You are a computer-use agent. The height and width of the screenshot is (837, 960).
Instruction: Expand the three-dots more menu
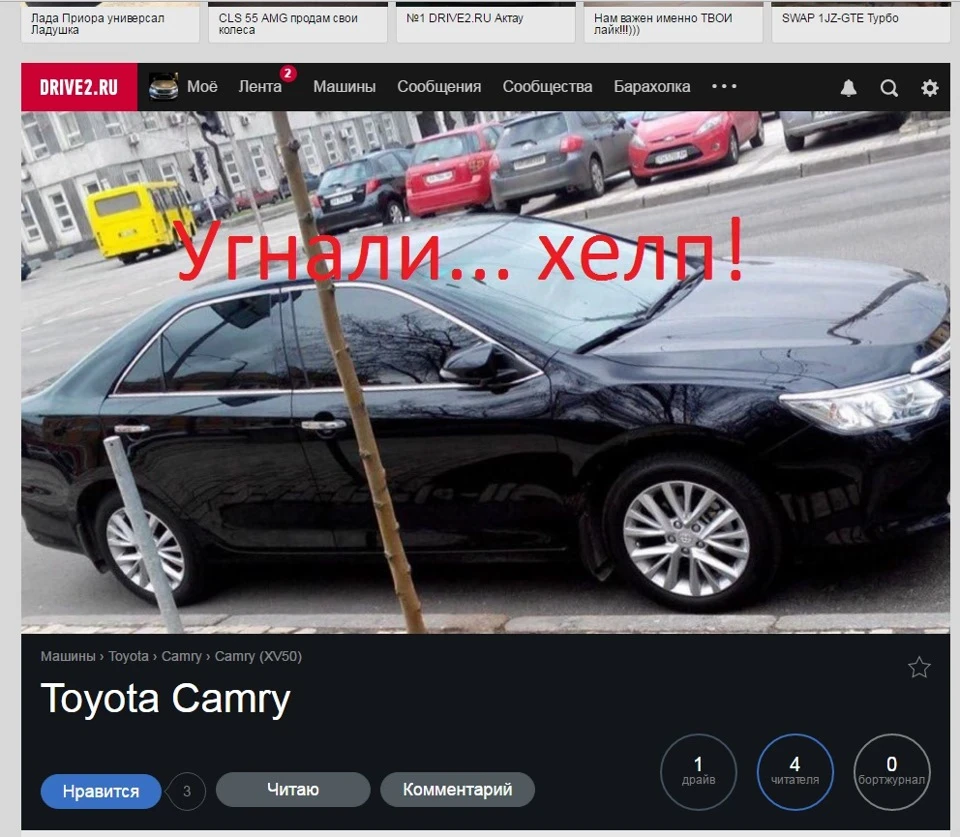point(724,86)
